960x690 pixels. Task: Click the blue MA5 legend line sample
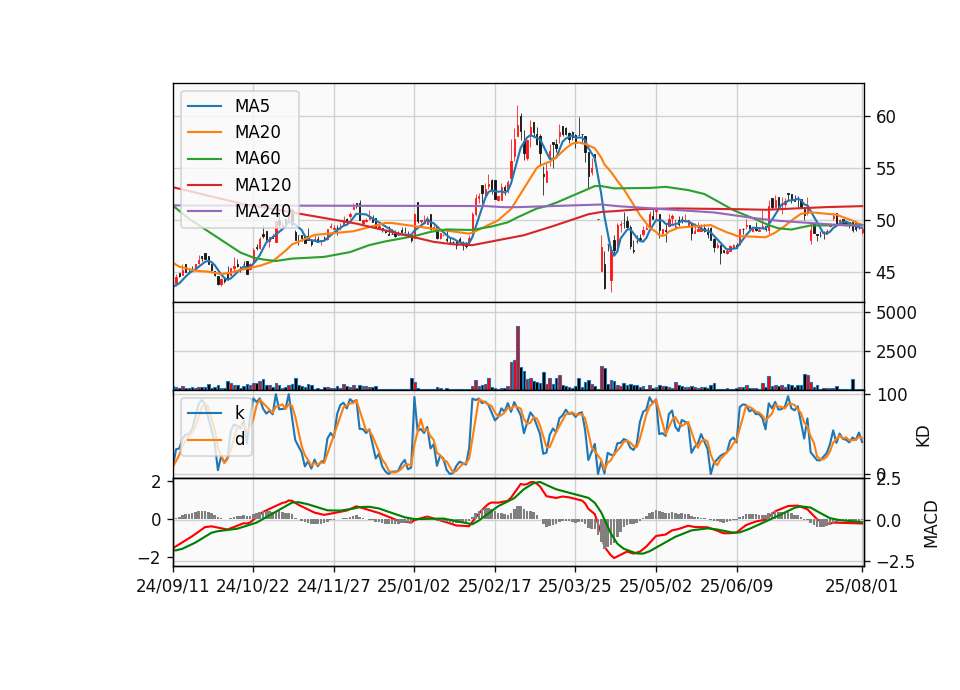pyautogui.click(x=204, y=107)
